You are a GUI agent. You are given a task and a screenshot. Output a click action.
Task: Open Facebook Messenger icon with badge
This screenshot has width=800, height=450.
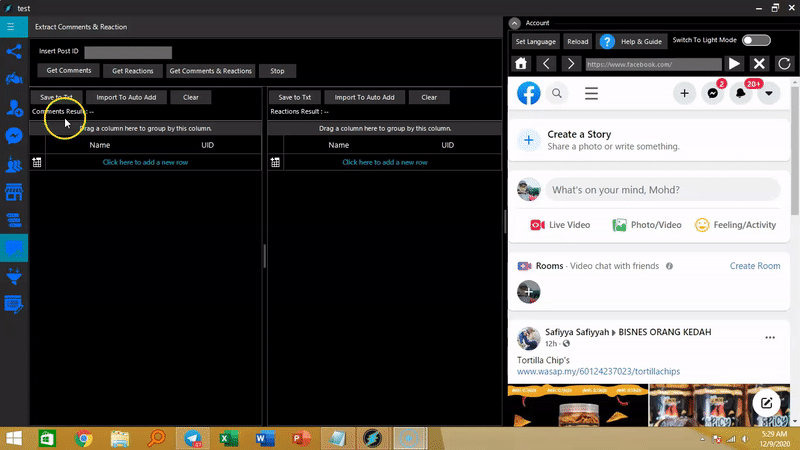(713, 93)
